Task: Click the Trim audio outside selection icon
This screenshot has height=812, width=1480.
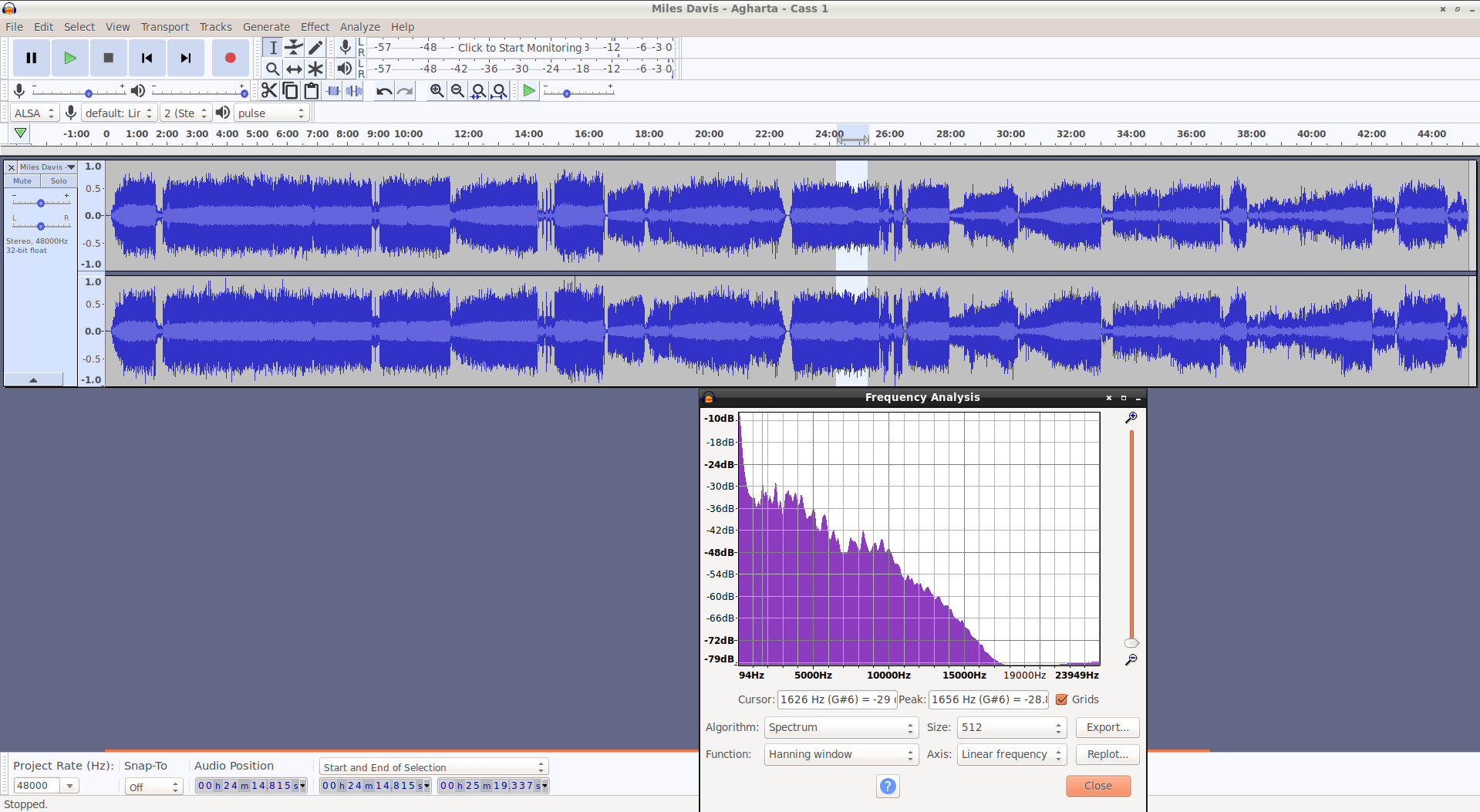Action: tap(333, 91)
